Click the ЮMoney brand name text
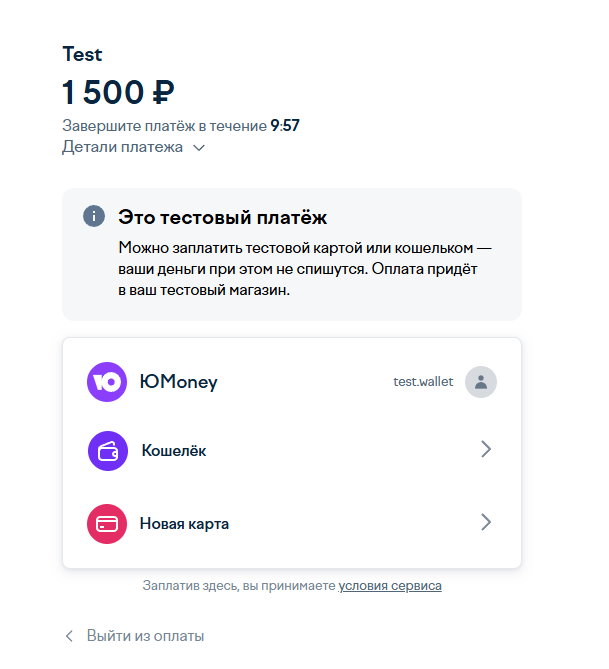The image size is (609, 669). (x=179, y=382)
